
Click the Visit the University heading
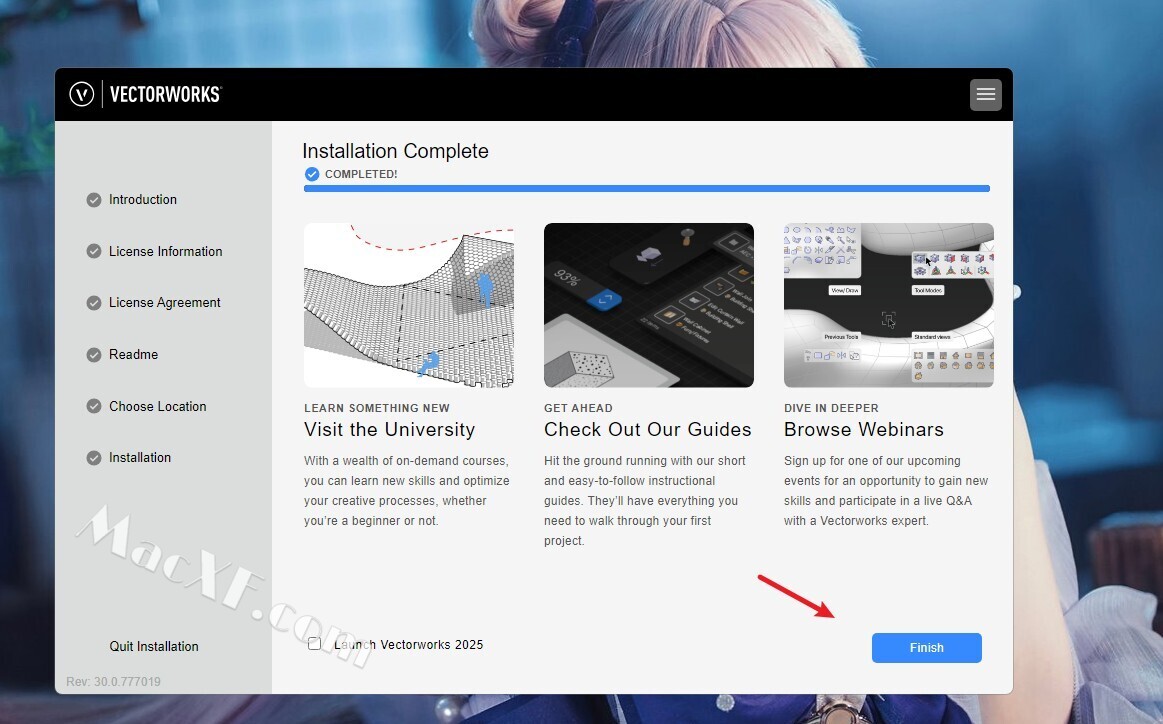point(389,430)
